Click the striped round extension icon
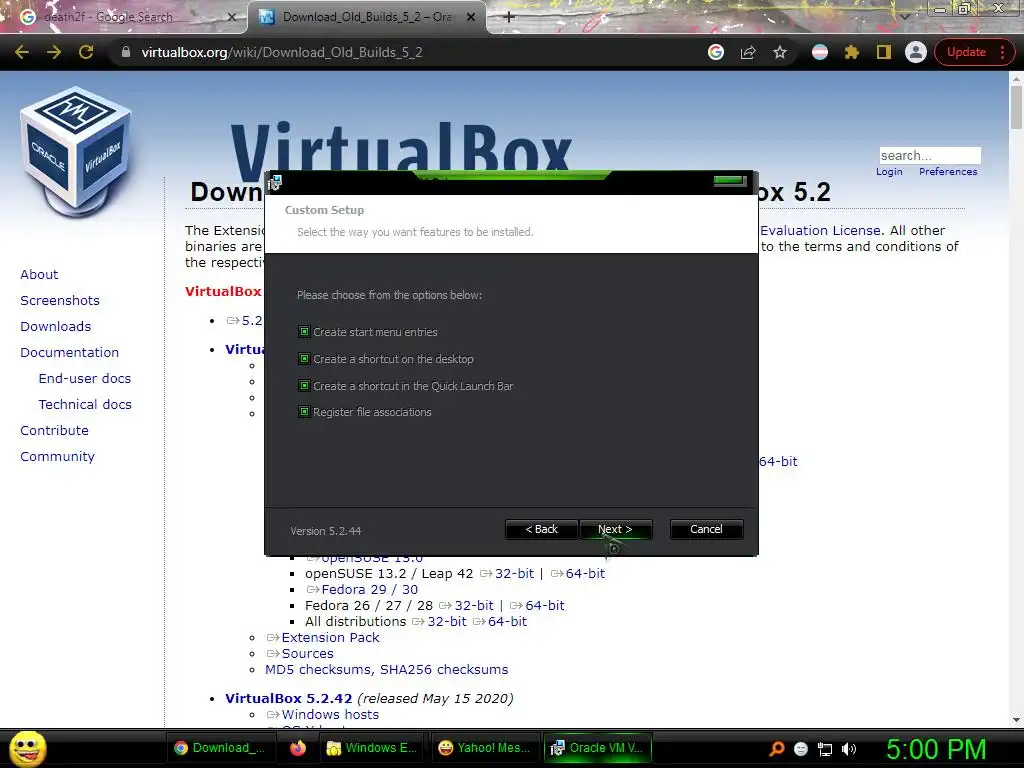 pyautogui.click(x=820, y=52)
